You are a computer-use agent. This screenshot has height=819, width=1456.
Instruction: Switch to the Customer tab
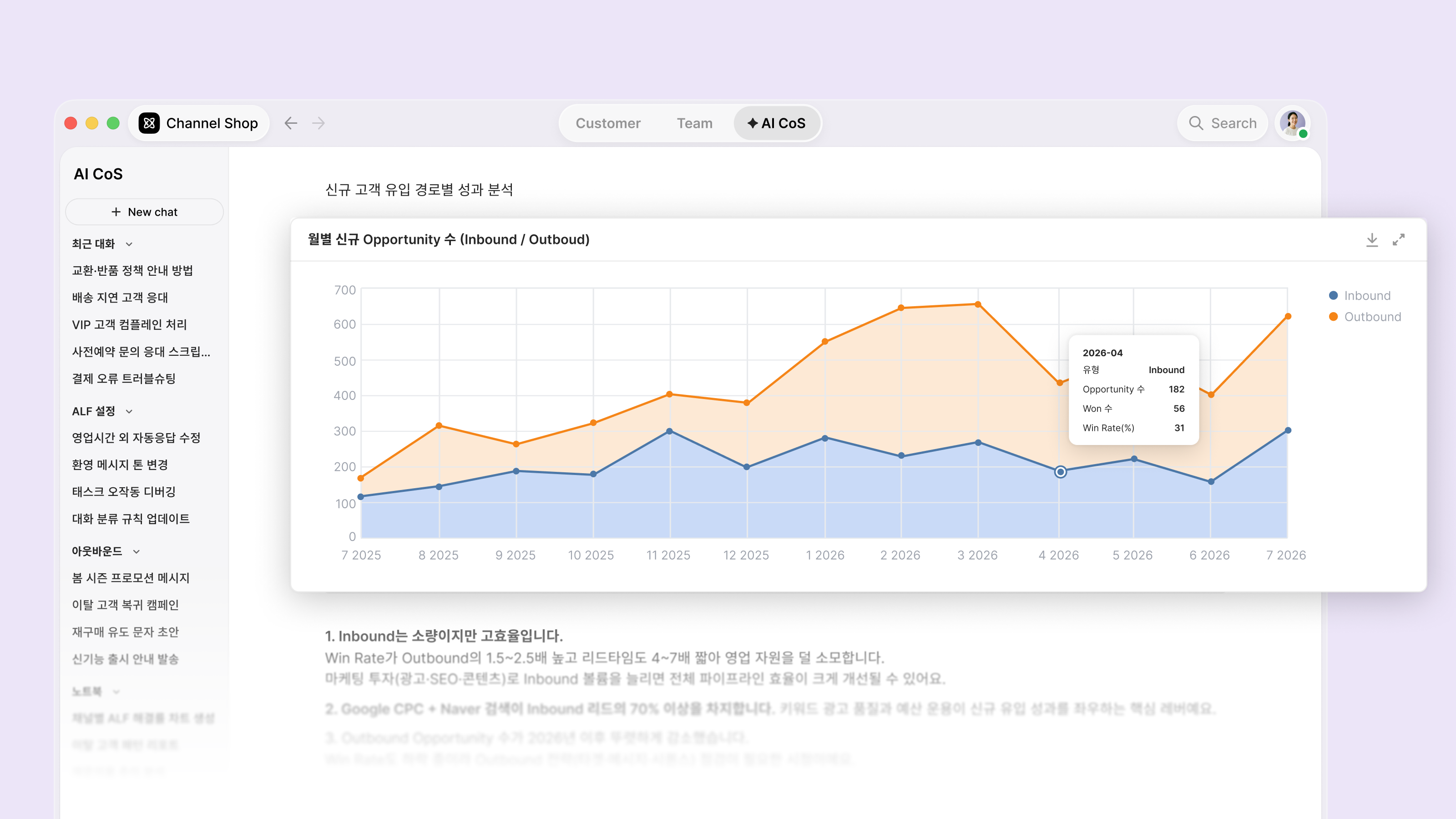(608, 123)
